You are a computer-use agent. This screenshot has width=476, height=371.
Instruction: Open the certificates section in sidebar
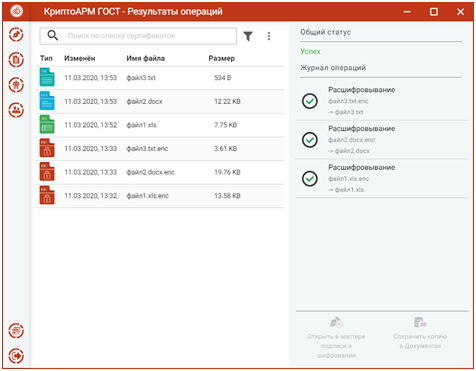pyautogui.click(x=16, y=85)
